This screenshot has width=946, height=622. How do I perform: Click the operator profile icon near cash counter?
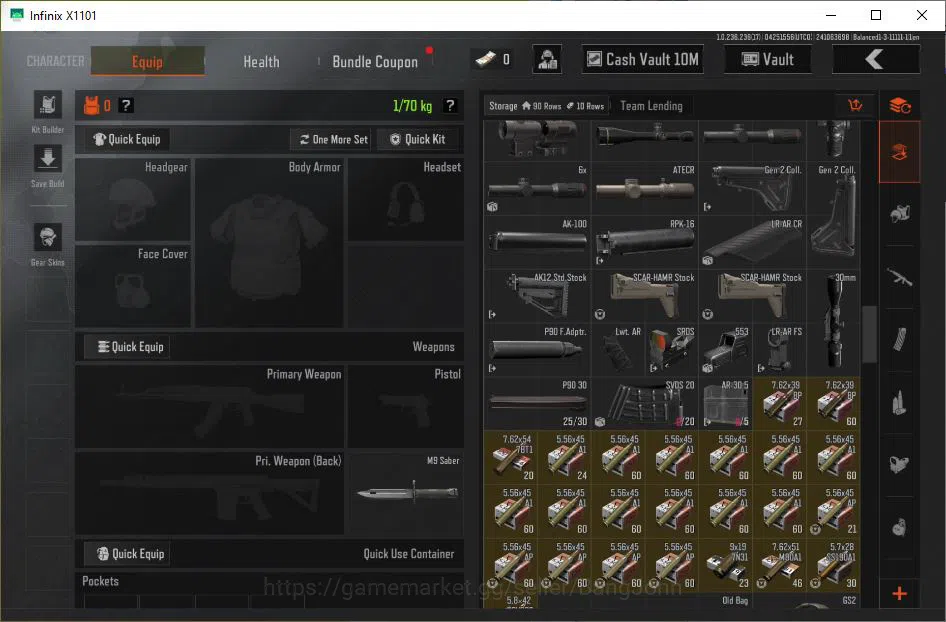(x=547, y=59)
